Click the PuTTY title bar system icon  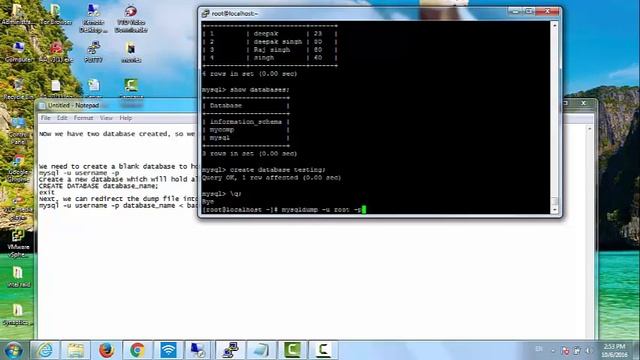click(x=205, y=13)
